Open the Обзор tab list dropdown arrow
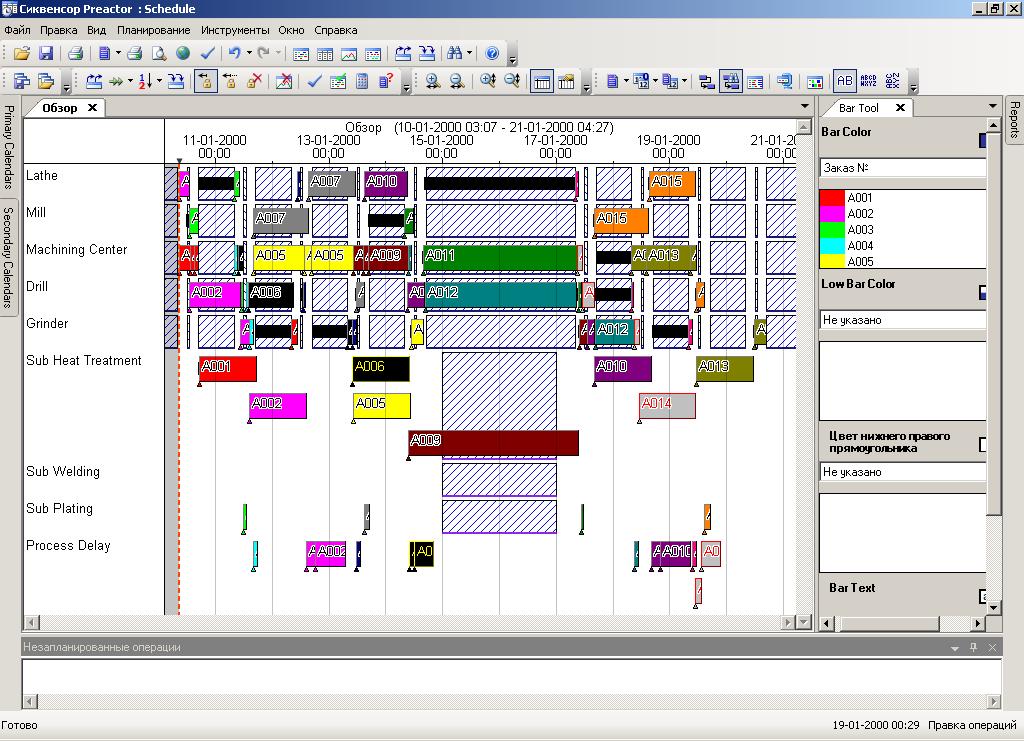 [805, 106]
